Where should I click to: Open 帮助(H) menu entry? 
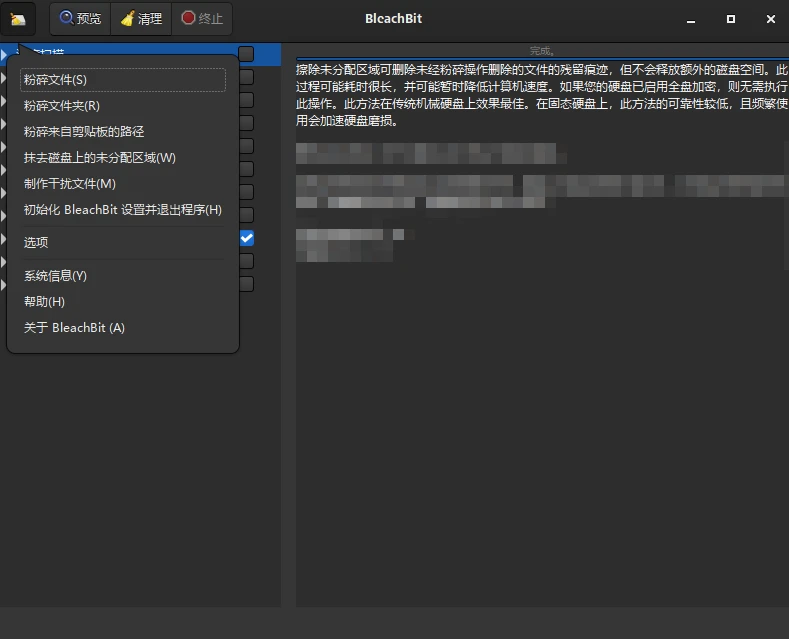[x=122, y=302]
